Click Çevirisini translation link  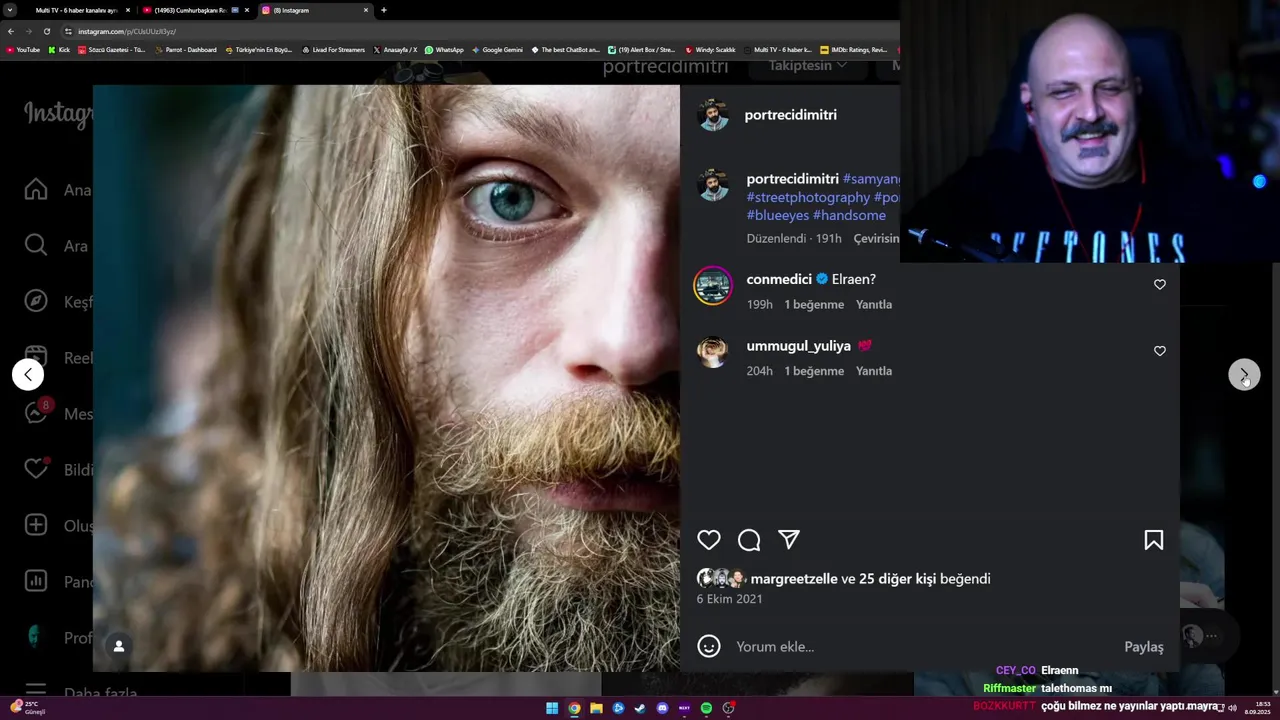[876, 239]
